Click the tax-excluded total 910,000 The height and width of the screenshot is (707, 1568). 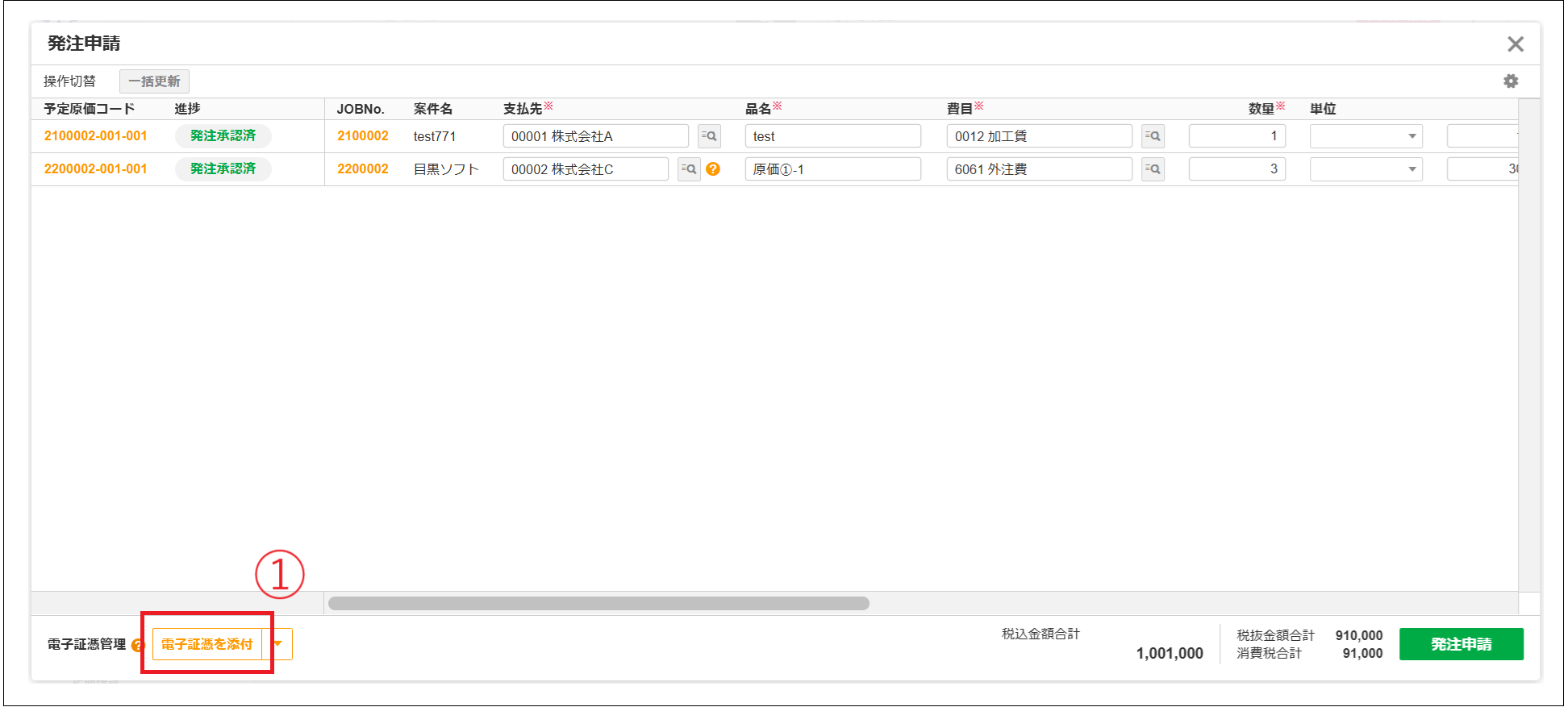coord(1359,635)
